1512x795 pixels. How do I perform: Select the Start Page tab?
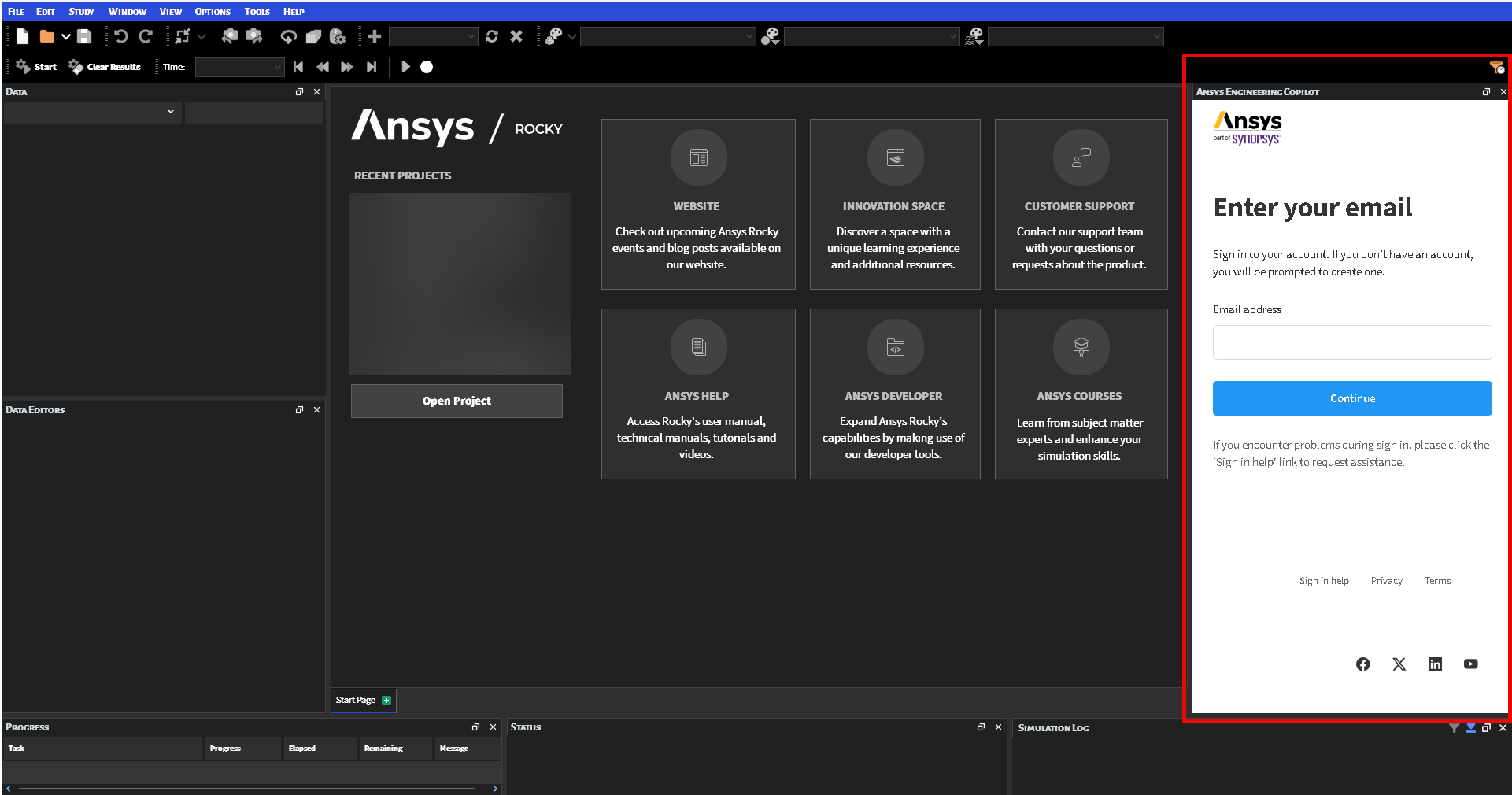(x=356, y=700)
